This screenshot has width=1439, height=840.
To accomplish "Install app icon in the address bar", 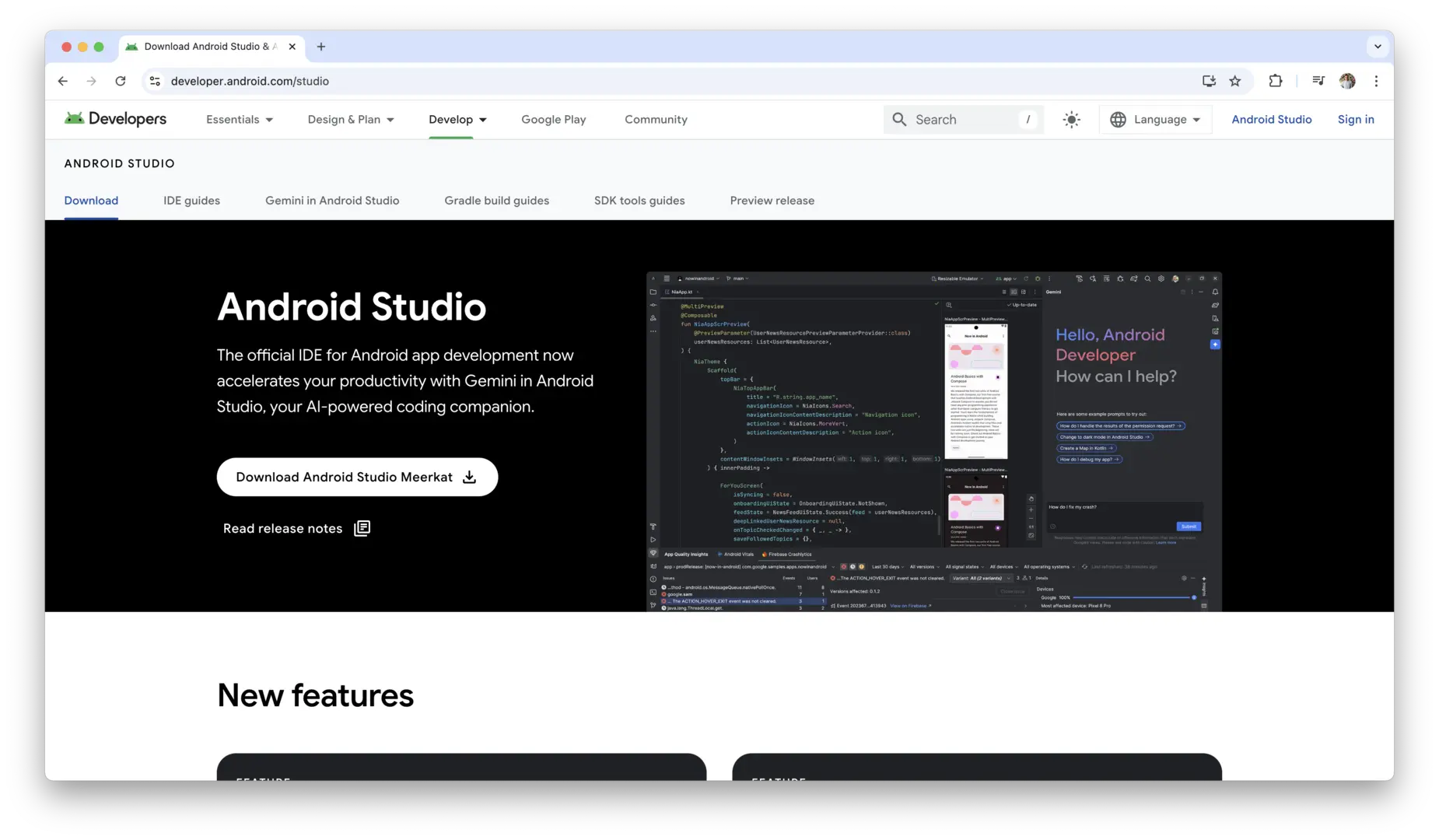I will click(x=1209, y=81).
